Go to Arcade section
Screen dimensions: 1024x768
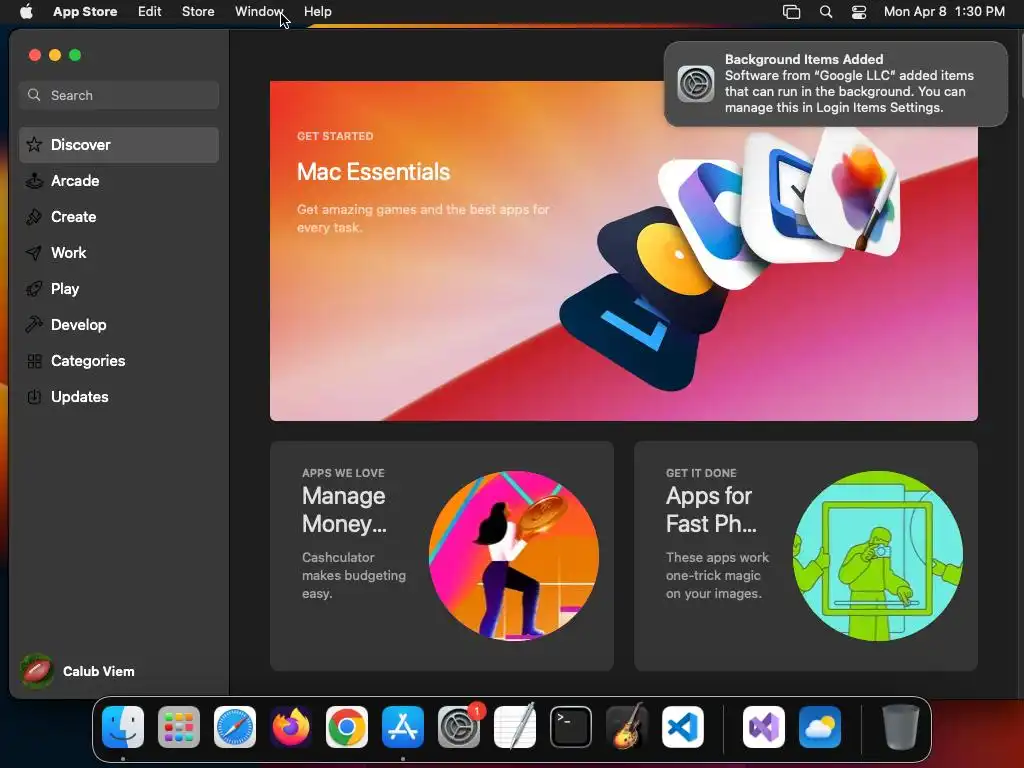coord(119,181)
